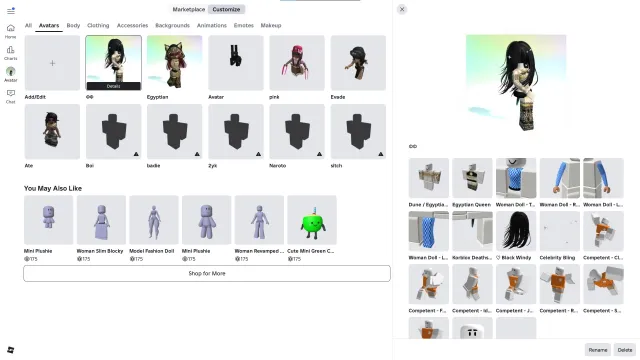
Task: Open Black Windy hair item
Action: pos(516,231)
